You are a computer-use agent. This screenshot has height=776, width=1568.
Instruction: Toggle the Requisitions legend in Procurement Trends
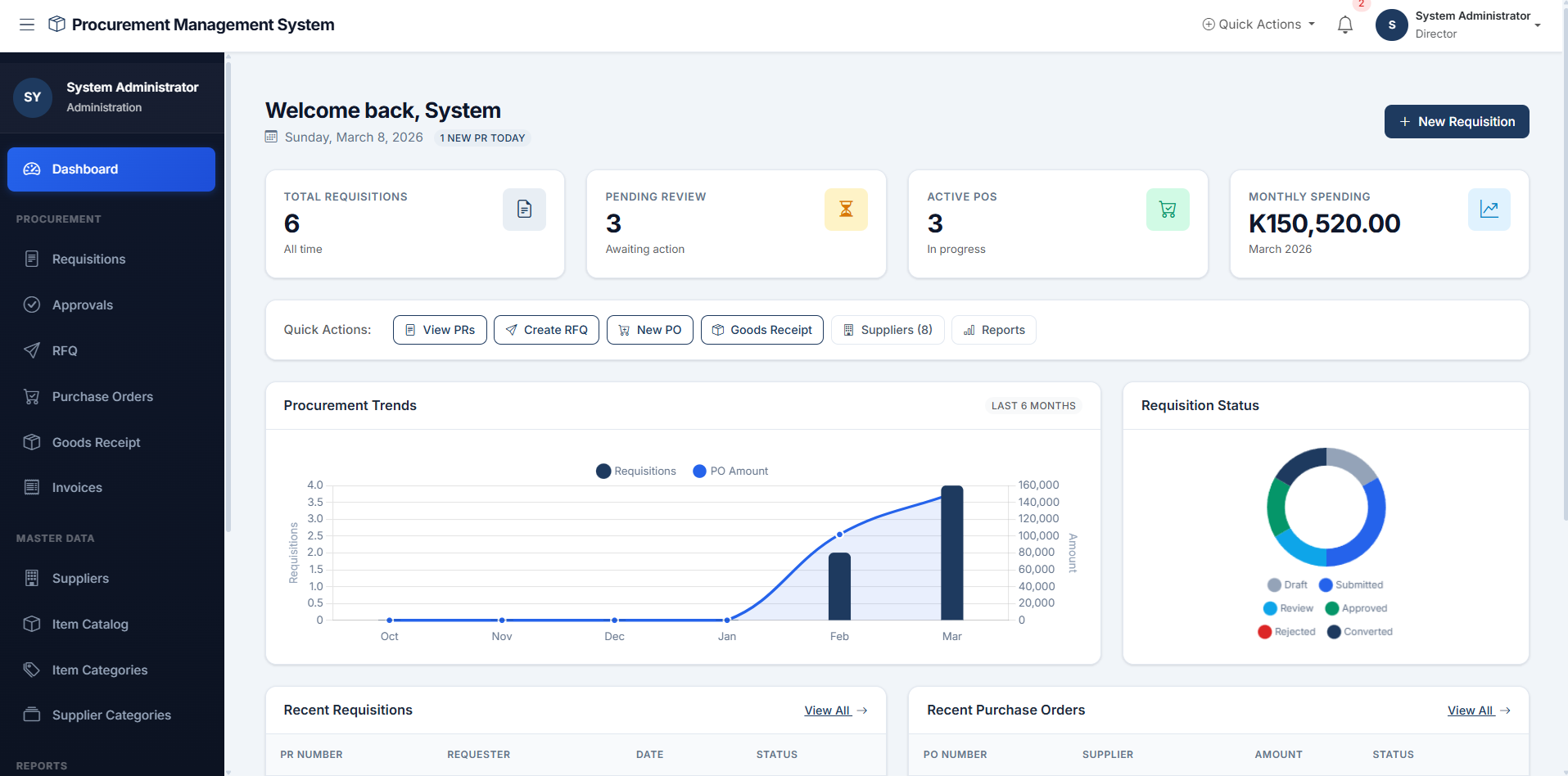click(x=635, y=471)
